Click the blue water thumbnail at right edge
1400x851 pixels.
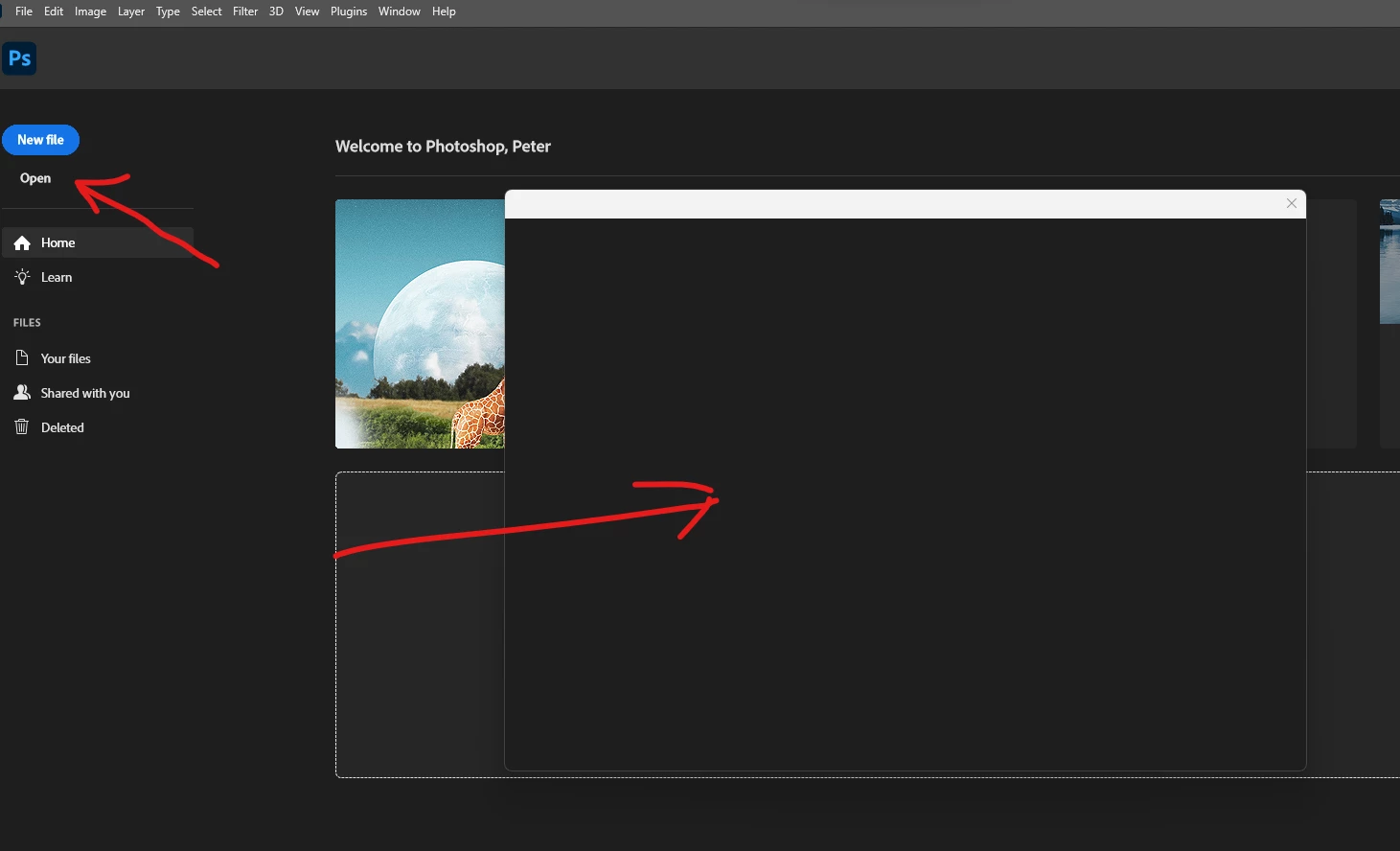coord(1389,262)
